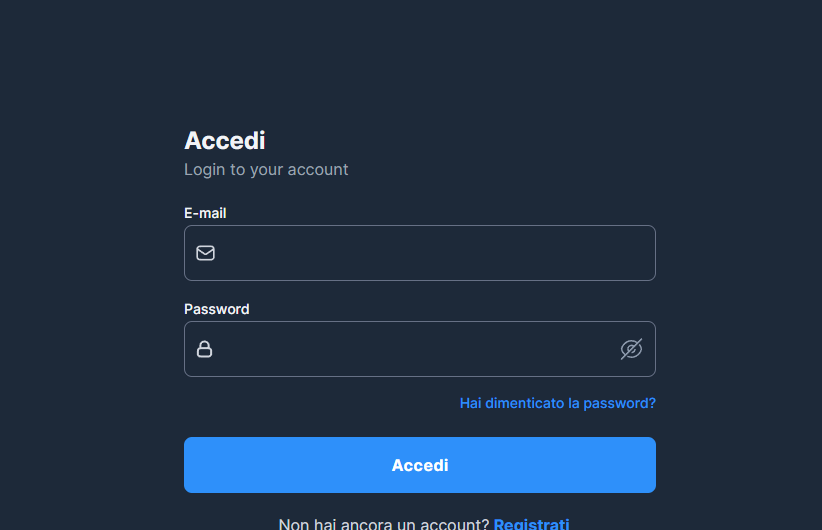Click the padlock icon in Password field
Viewport: 822px width, 530px height.
click(x=204, y=349)
